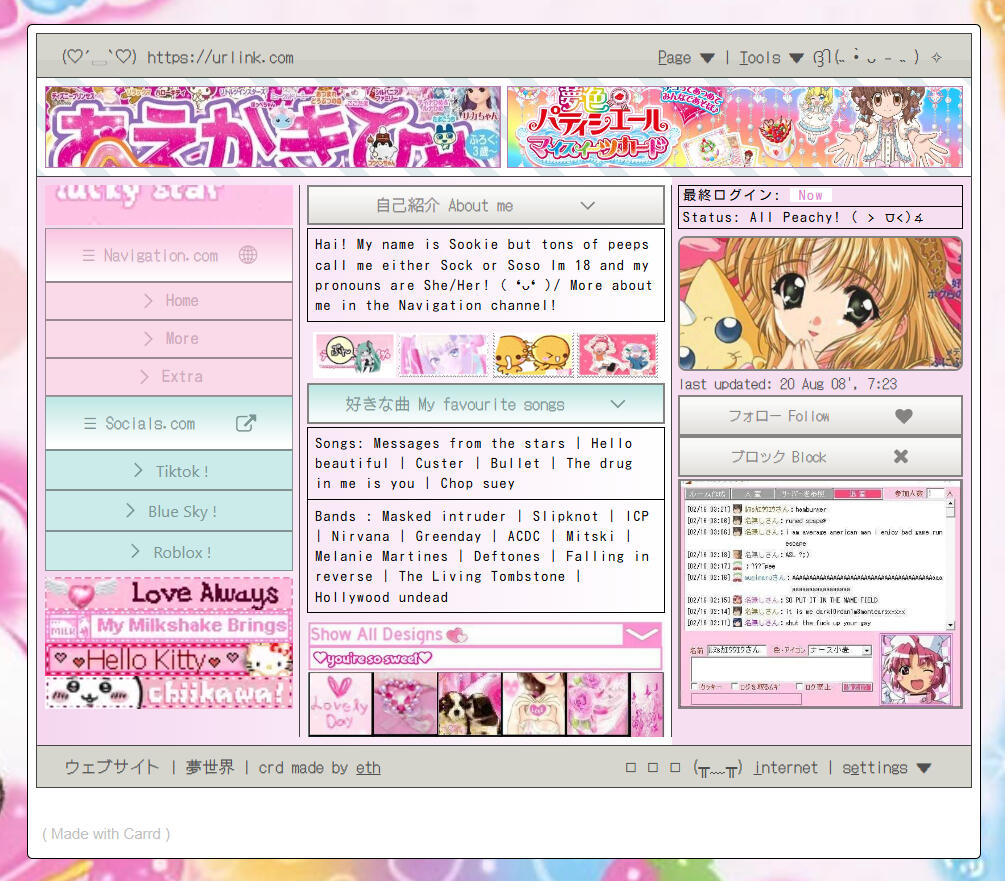The width and height of the screenshot is (1005, 881).
Task: Click the Status: All Peachy! text
Action: (802, 217)
